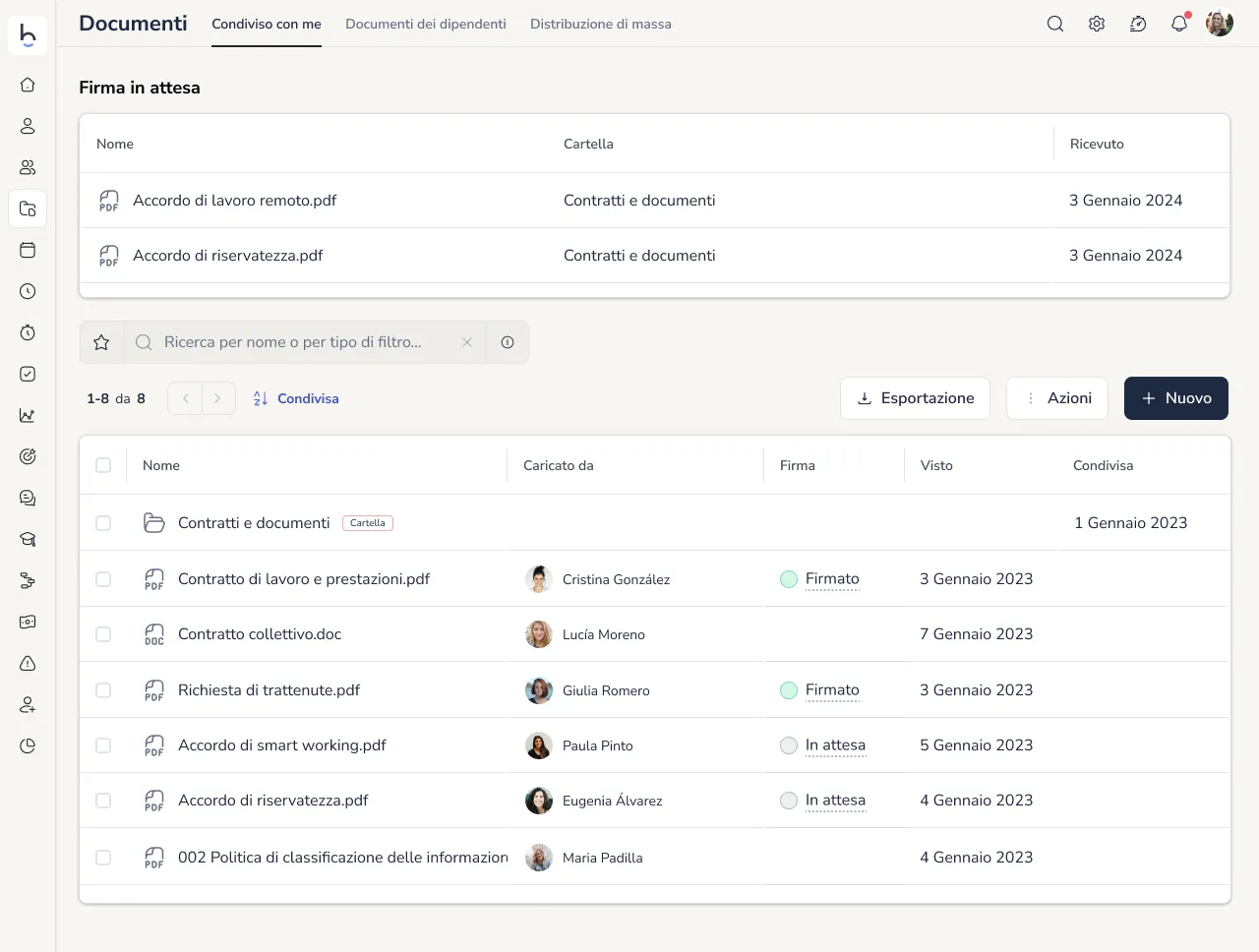
Task: Click the Nuovo button
Action: click(1176, 398)
